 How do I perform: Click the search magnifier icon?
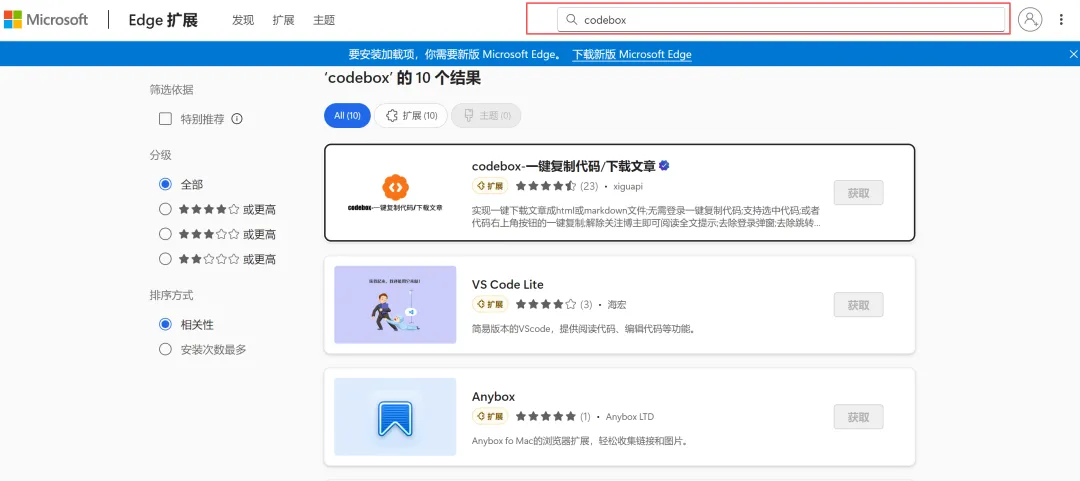(571, 20)
